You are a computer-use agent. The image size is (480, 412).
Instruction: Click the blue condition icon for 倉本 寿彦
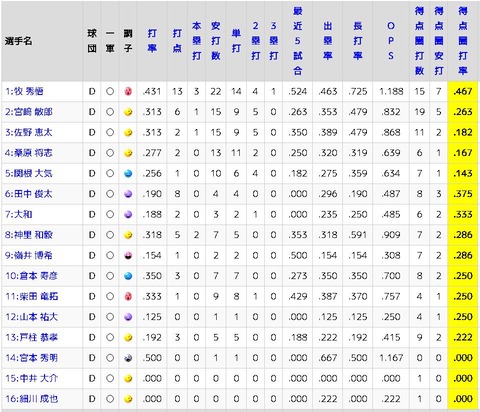coord(128,276)
